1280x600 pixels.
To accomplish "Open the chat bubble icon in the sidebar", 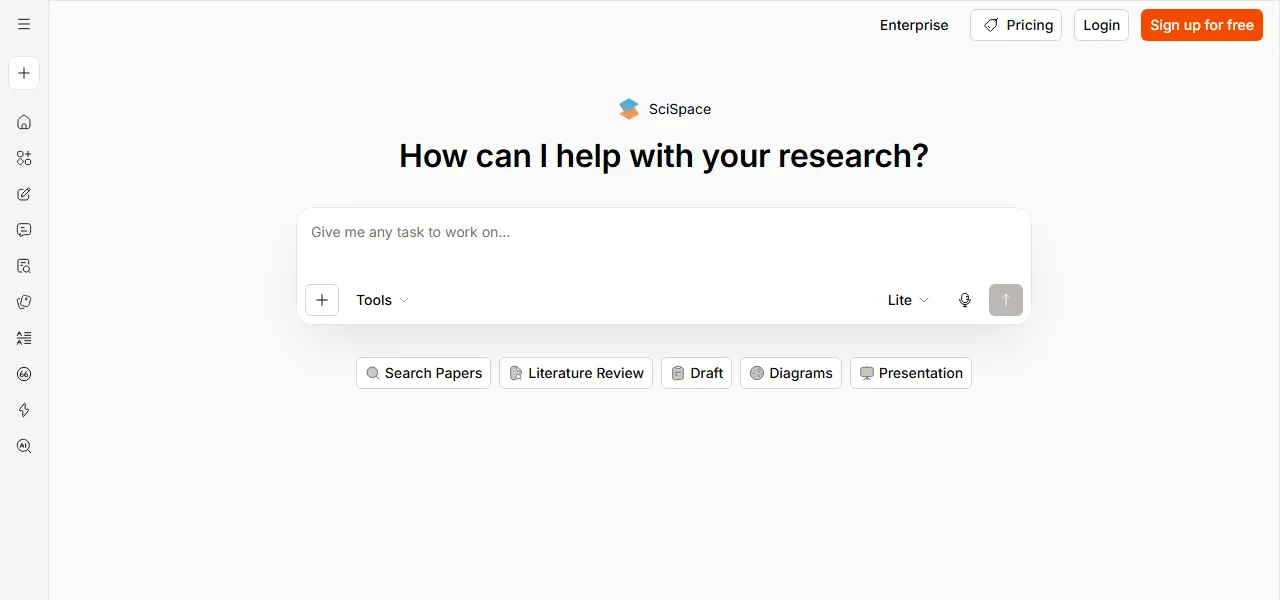I will click(24, 230).
